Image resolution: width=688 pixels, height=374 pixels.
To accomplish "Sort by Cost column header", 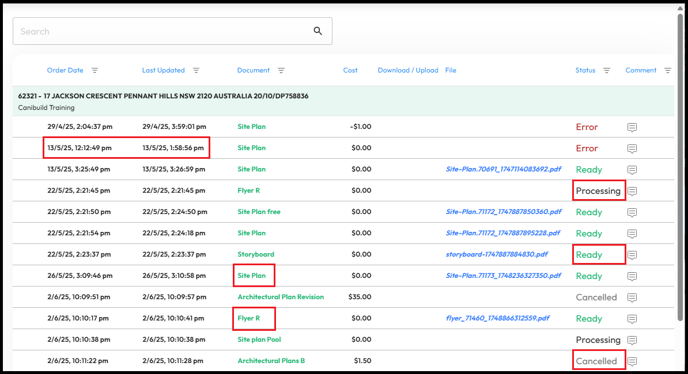I will click(350, 70).
